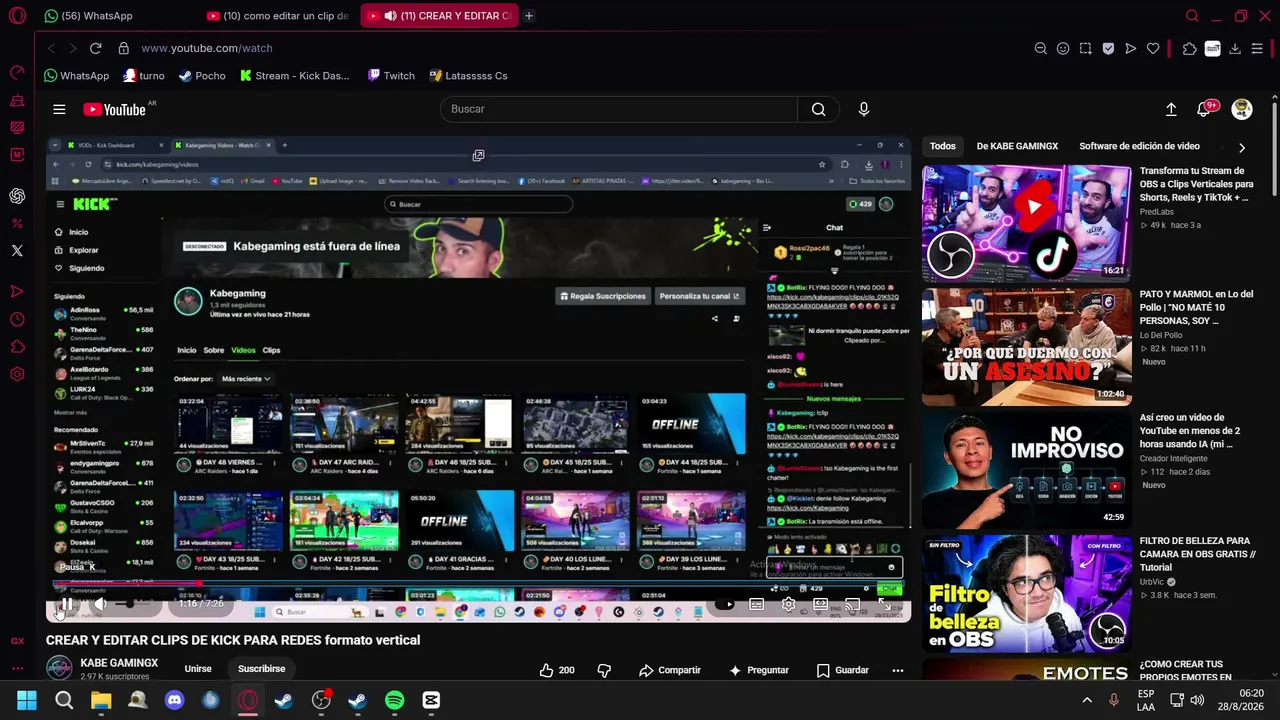Open the YouTube account avatar menu
This screenshot has height=720, width=1280.
coord(1242,109)
